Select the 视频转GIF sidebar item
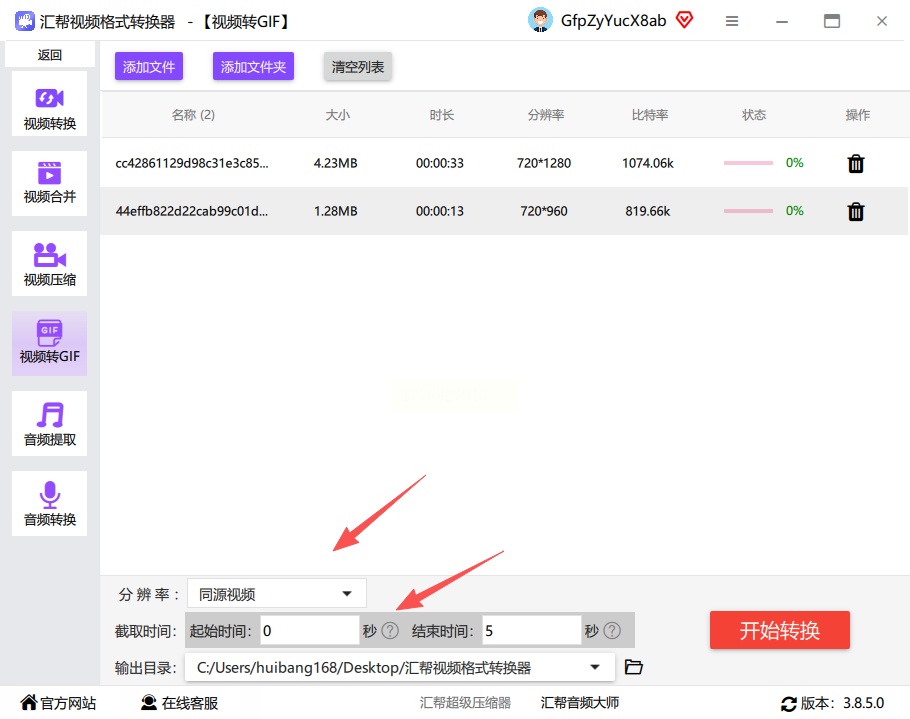The width and height of the screenshot is (910, 719). 49,344
